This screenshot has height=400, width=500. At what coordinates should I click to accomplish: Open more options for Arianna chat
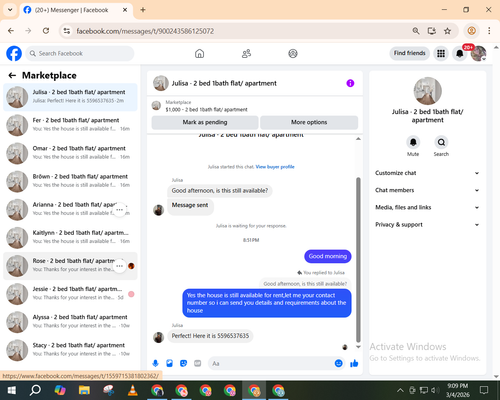[120, 210]
